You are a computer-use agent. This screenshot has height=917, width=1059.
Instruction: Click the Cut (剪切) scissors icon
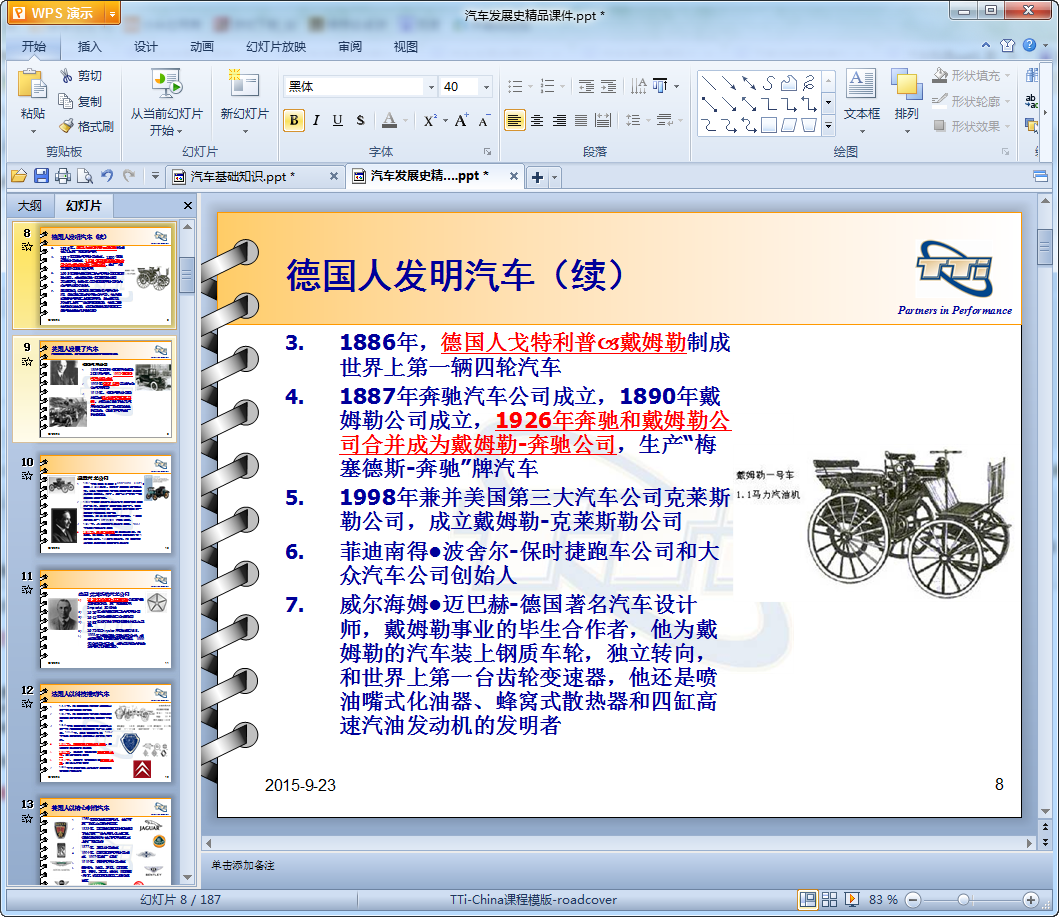click(66, 76)
